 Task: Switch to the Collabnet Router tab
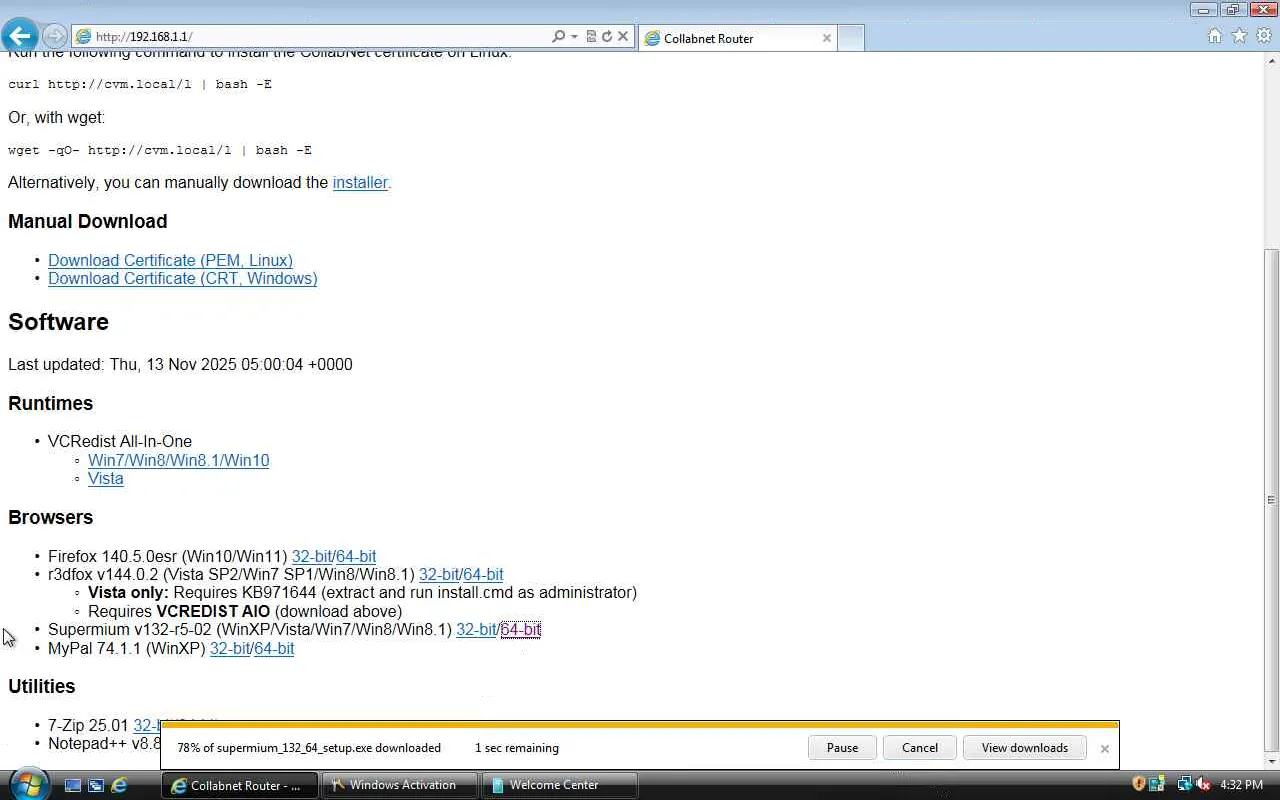736,38
